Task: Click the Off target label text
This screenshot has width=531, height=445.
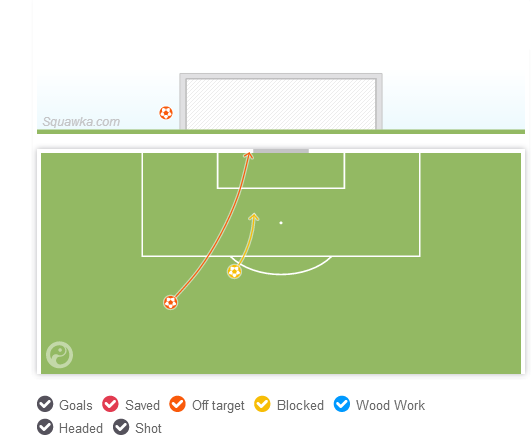Action: tap(218, 406)
